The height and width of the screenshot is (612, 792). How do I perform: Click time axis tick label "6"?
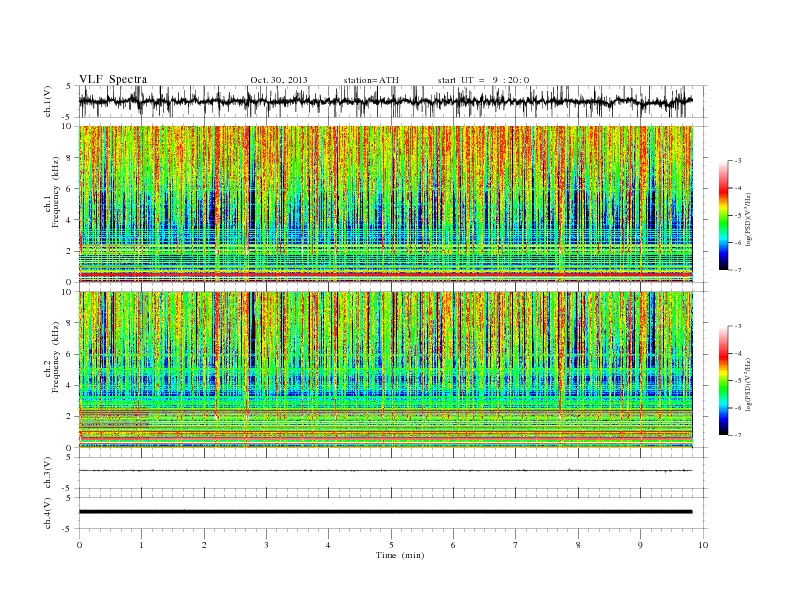coord(454,545)
